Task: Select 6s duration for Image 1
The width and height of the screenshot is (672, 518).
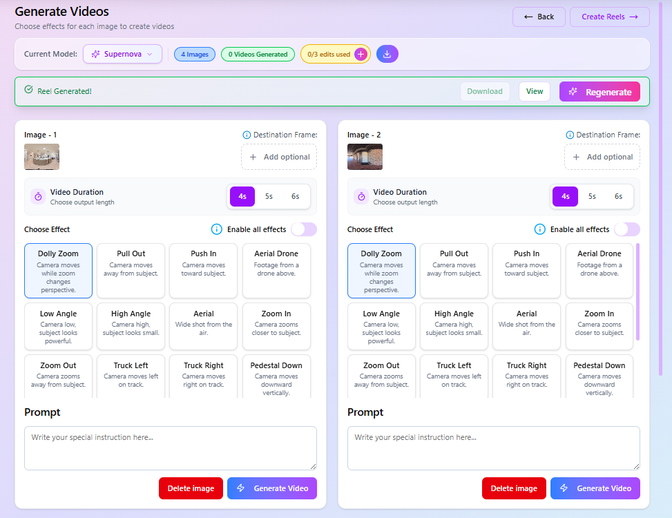Action: (x=295, y=196)
